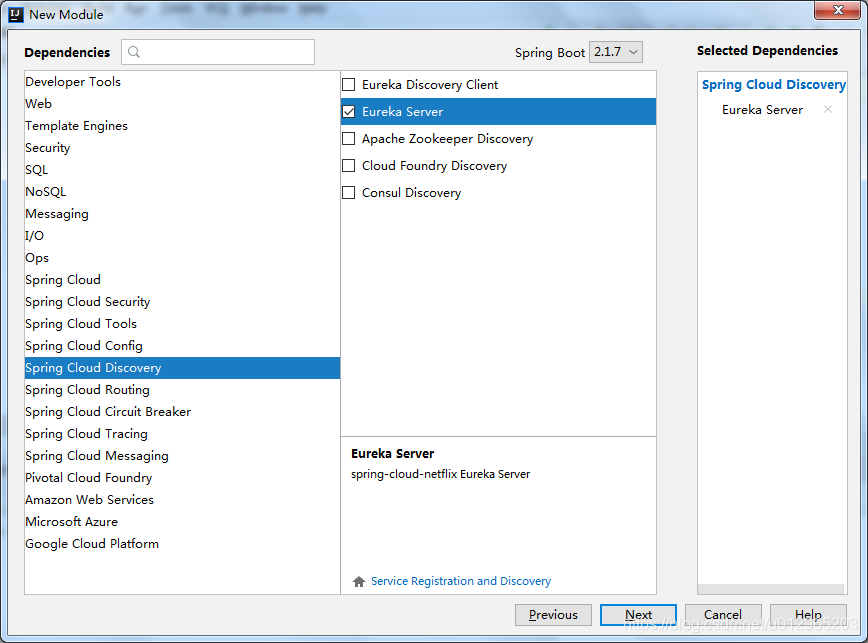
Task: Close the New Module dialog
Action: 838,10
